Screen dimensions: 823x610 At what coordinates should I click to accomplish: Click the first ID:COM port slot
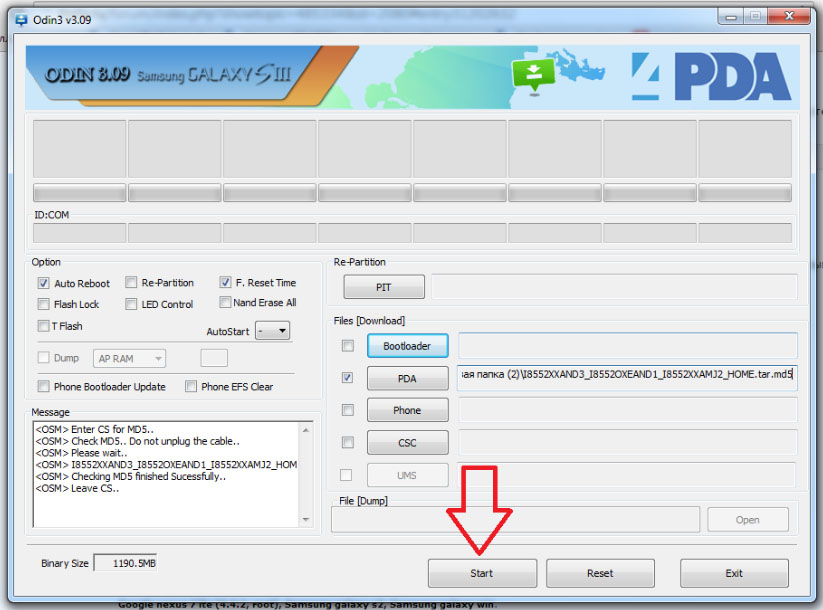pyautogui.click(x=79, y=233)
